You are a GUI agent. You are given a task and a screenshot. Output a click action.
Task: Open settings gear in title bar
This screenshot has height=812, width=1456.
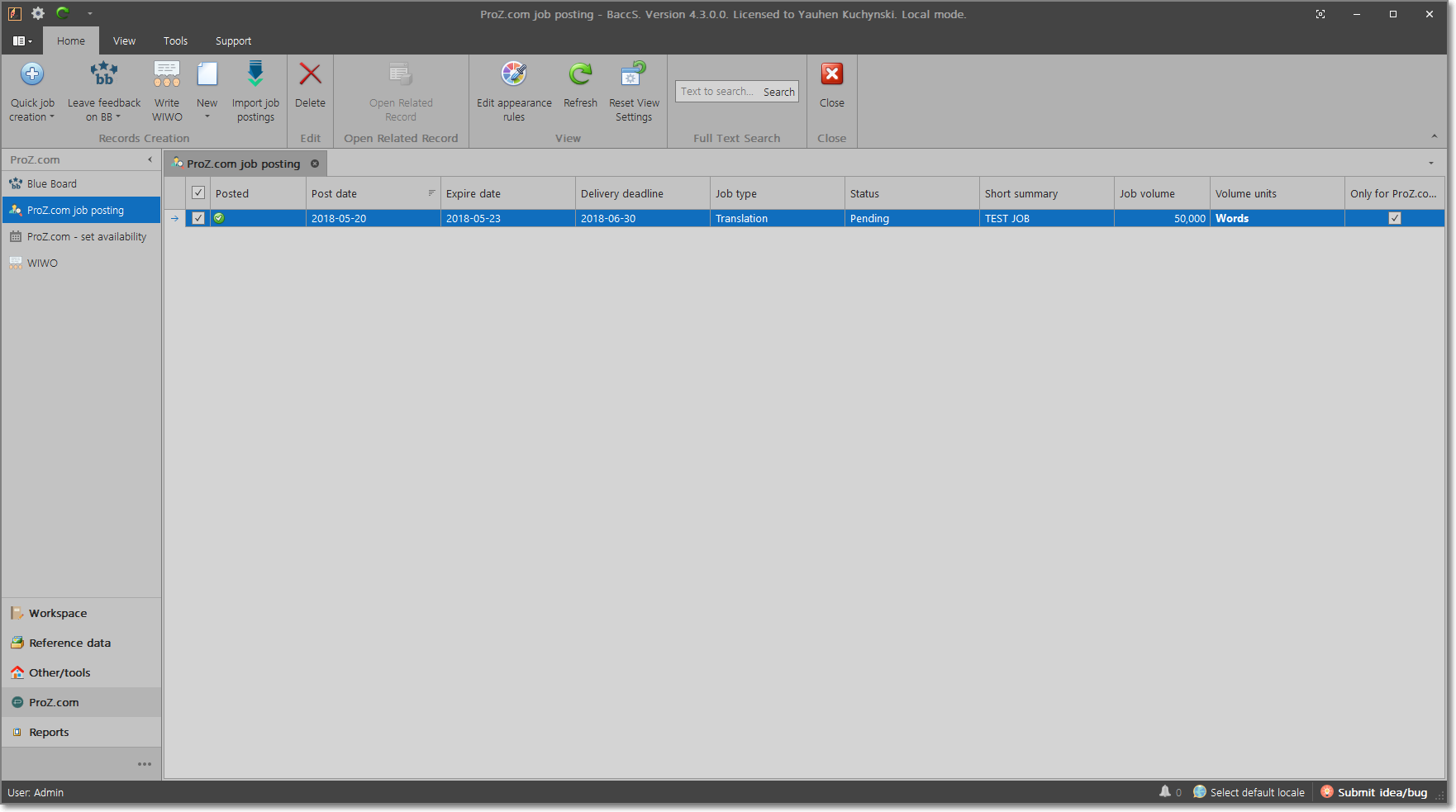[38, 13]
